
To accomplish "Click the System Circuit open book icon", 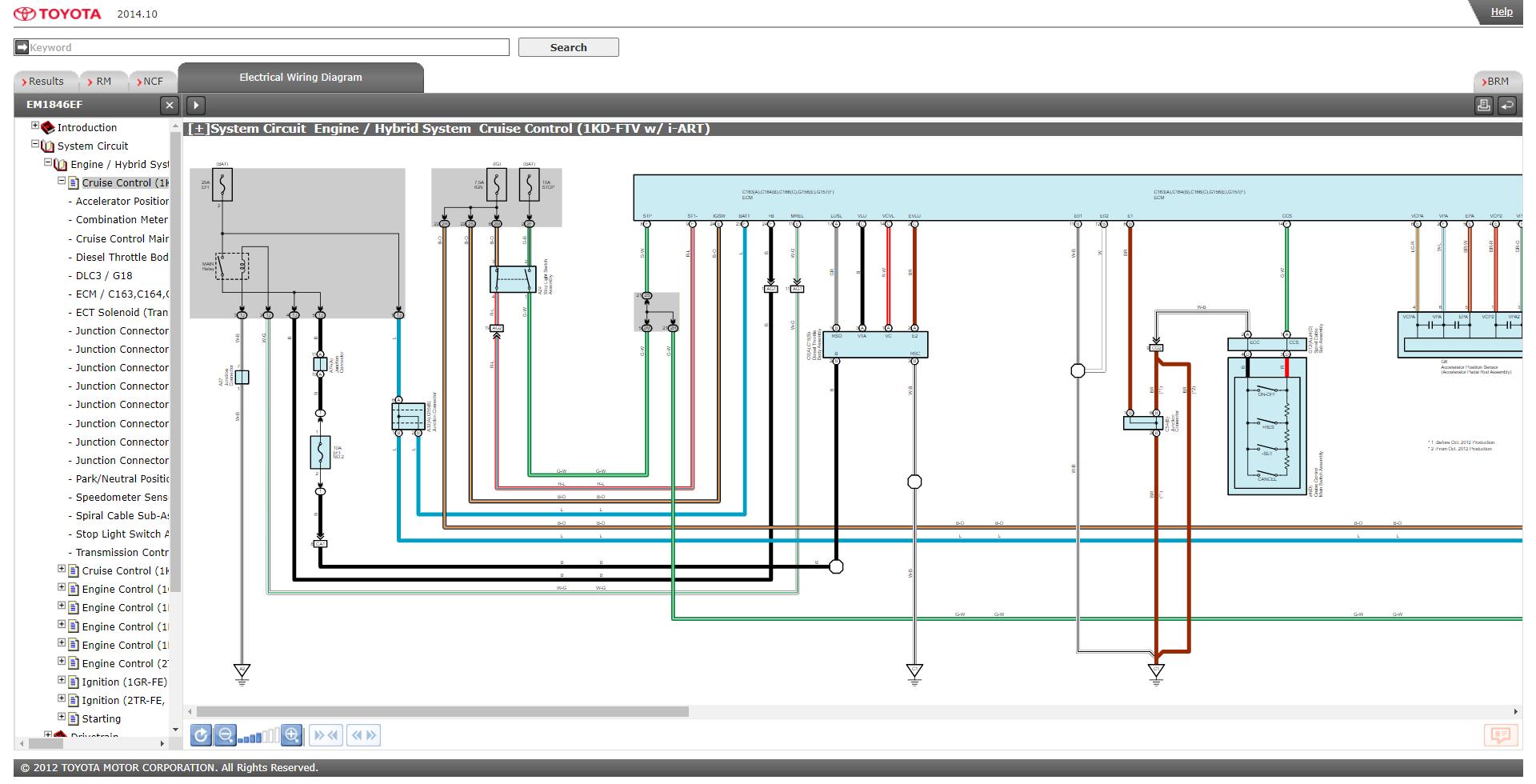I will (48, 146).
